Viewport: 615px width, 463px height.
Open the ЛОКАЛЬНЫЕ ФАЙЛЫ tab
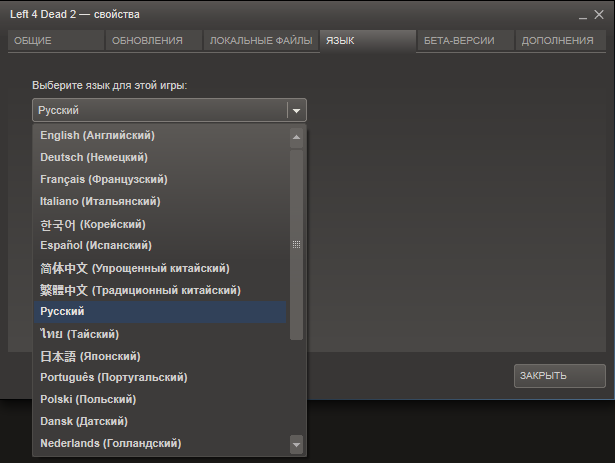(x=260, y=41)
